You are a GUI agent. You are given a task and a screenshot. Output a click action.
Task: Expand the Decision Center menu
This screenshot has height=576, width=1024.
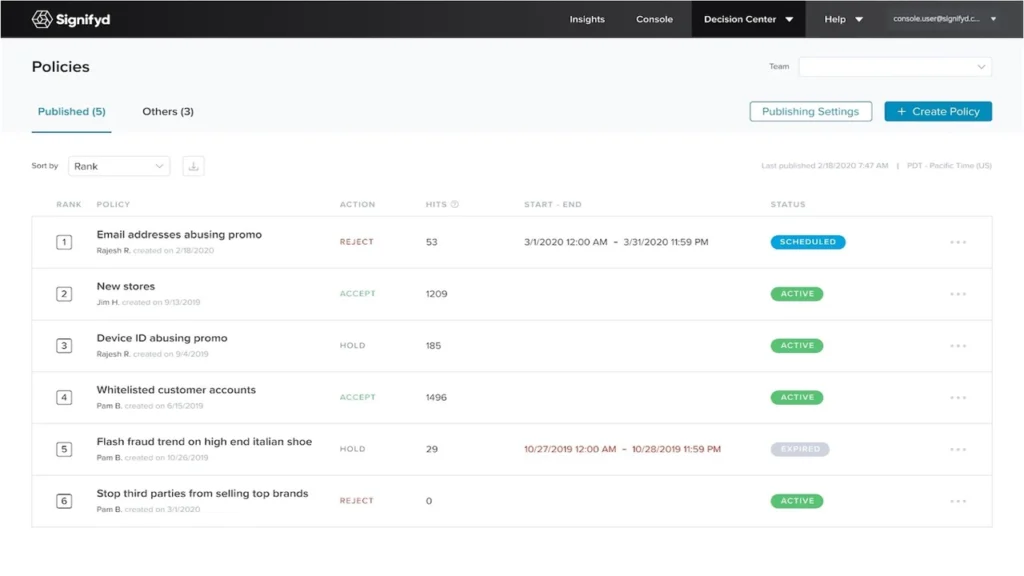click(x=748, y=19)
